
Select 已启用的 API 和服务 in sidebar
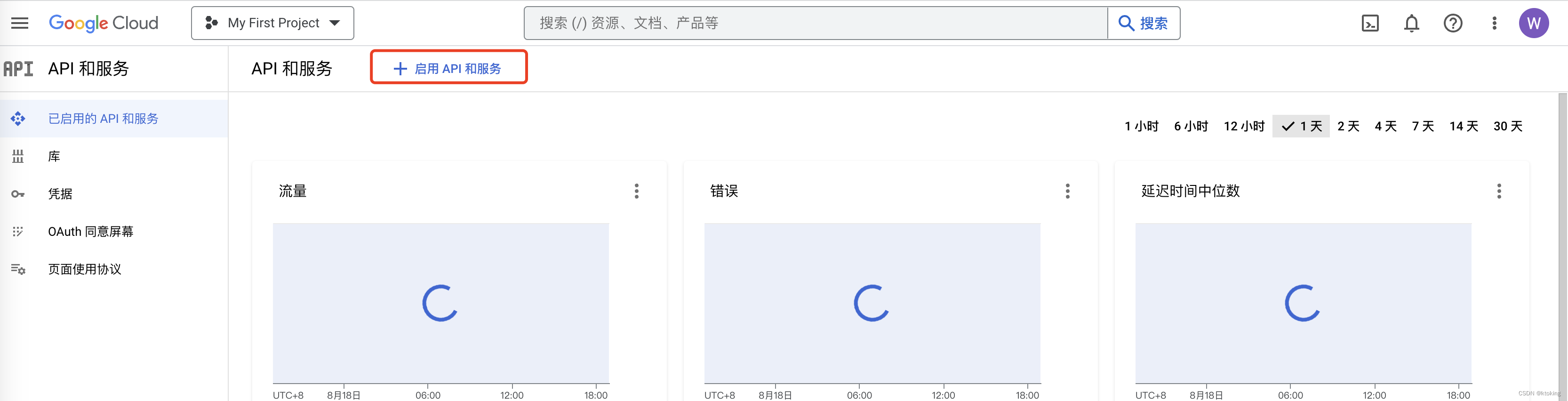tap(114, 119)
